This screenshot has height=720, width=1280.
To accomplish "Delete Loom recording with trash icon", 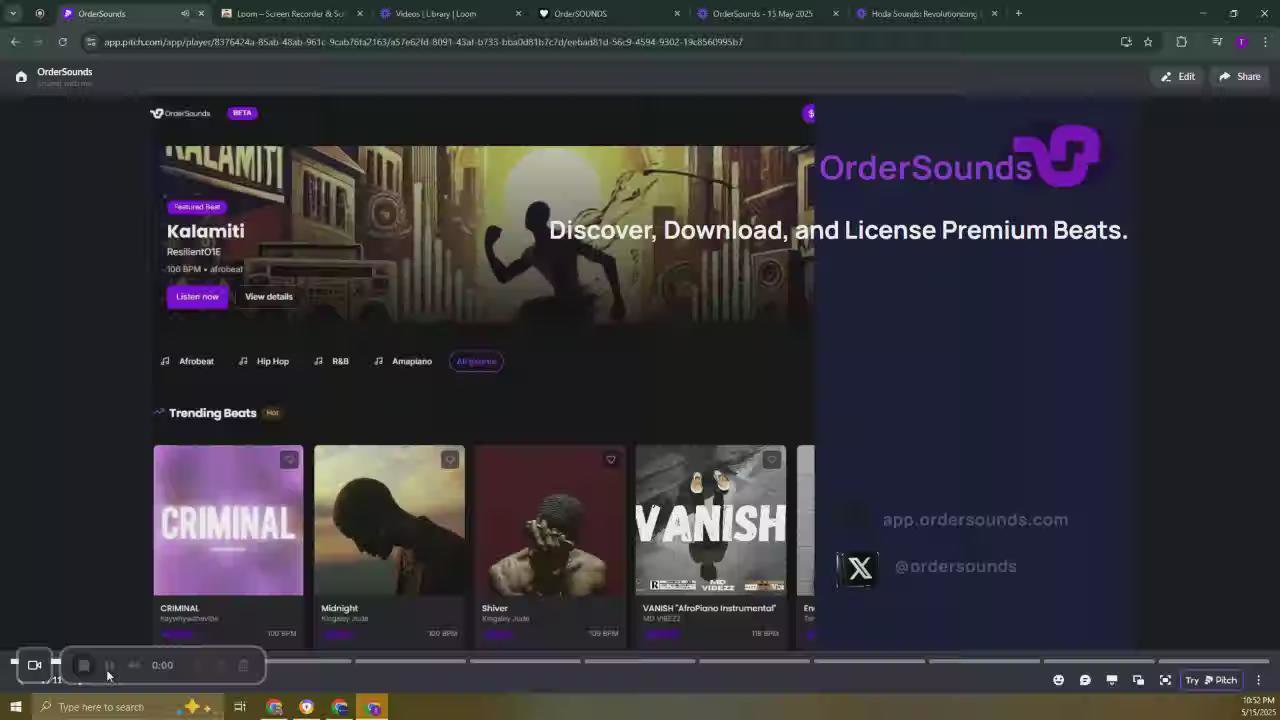I will [x=243, y=665].
